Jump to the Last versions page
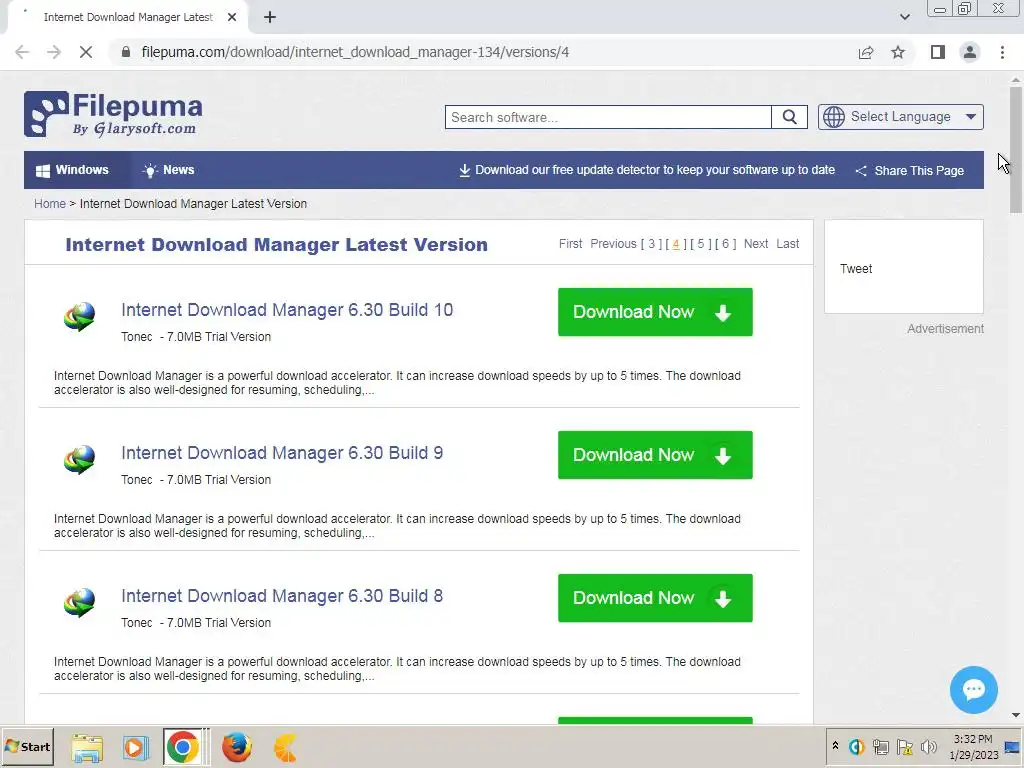This screenshot has height=768, width=1024. tap(788, 244)
